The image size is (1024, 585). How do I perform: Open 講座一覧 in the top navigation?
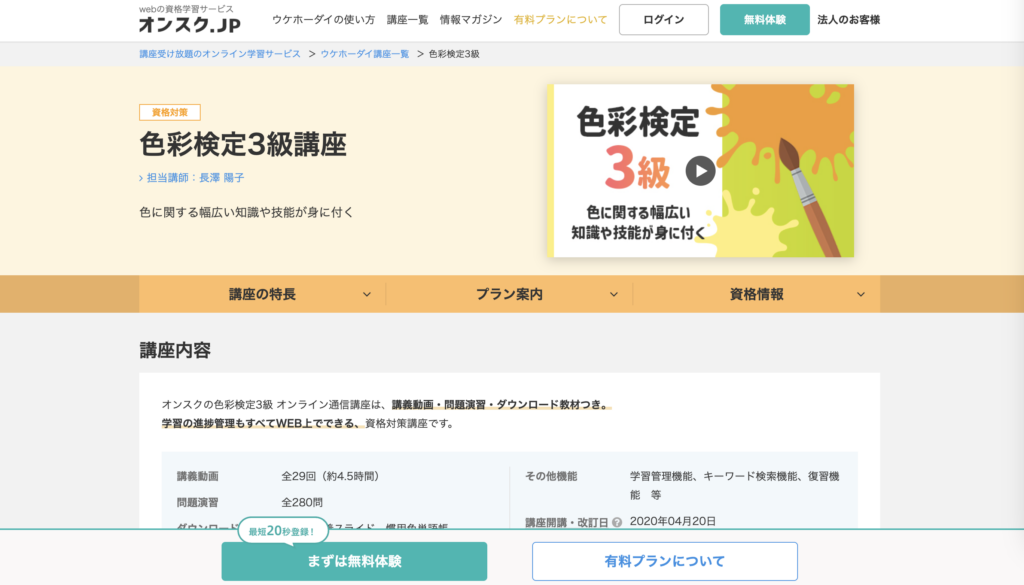[407, 20]
